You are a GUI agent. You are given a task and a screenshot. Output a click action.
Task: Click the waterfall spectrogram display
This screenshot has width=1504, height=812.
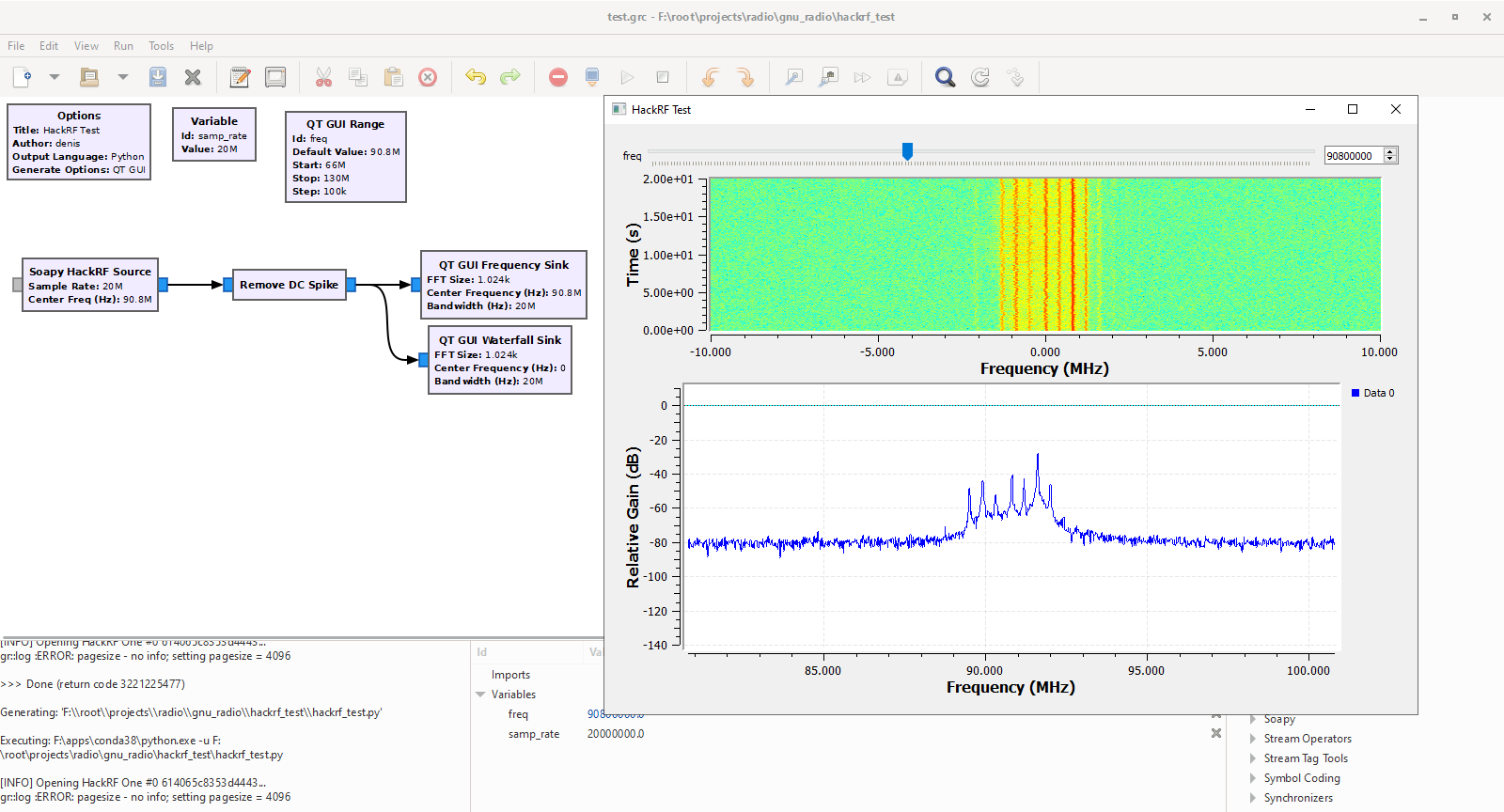(1045, 254)
